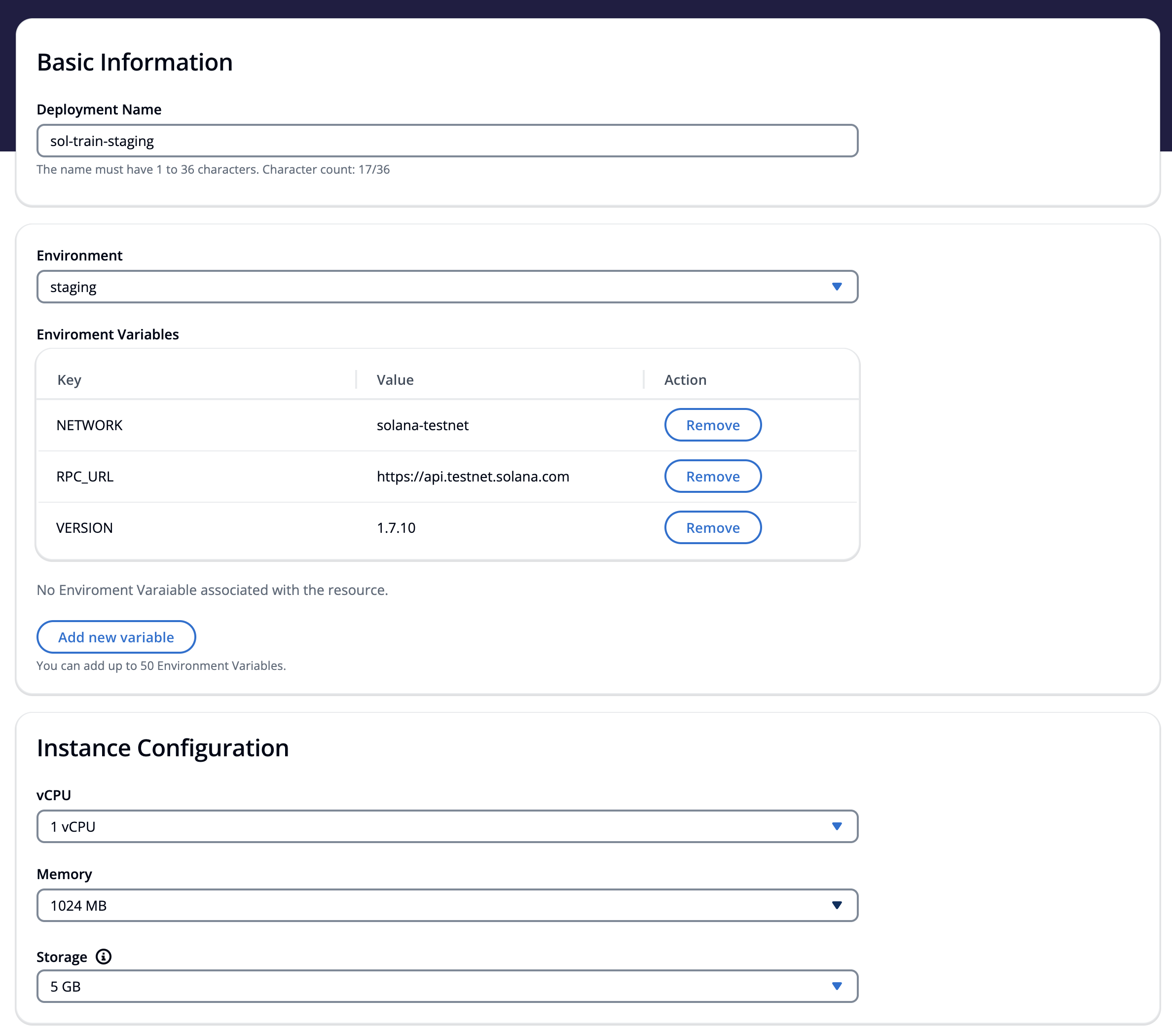Open the Memory dropdown showing 1024 MB

[447, 905]
